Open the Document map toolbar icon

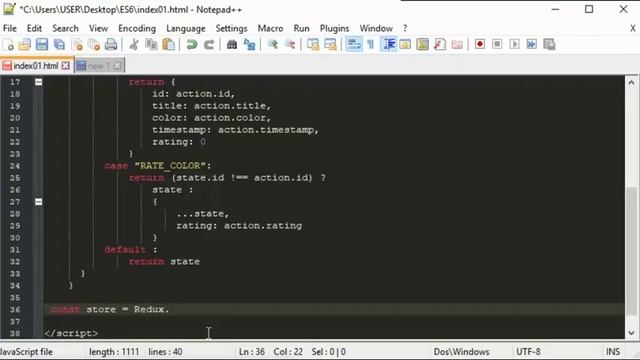click(422, 44)
